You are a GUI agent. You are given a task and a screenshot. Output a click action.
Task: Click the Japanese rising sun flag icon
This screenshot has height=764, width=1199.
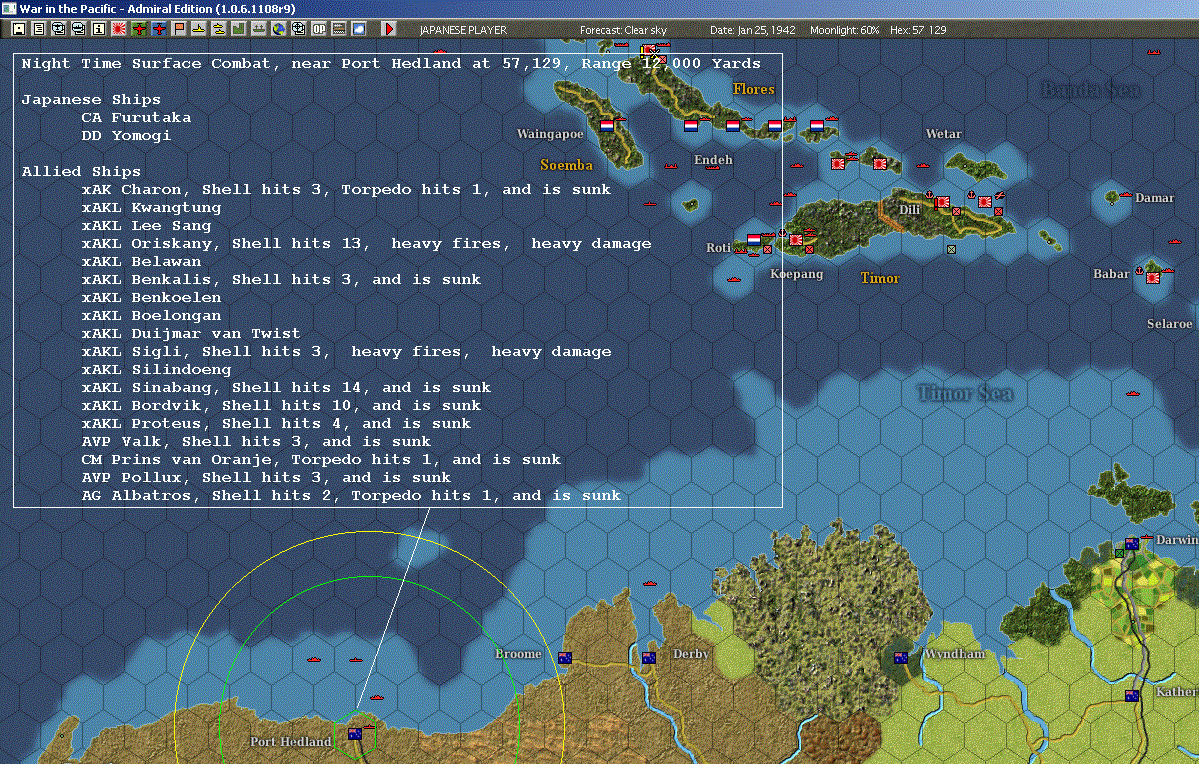tap(119, 29)
